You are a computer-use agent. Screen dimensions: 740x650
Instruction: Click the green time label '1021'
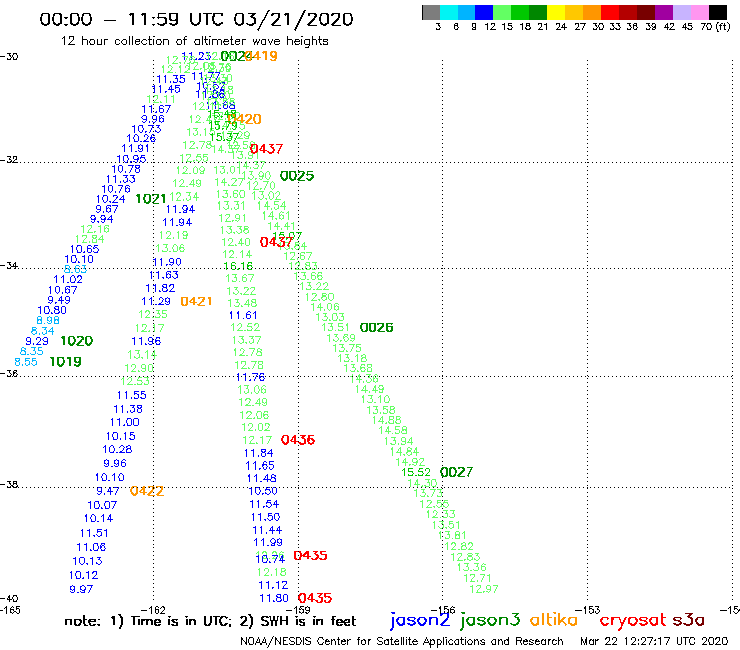151,199
